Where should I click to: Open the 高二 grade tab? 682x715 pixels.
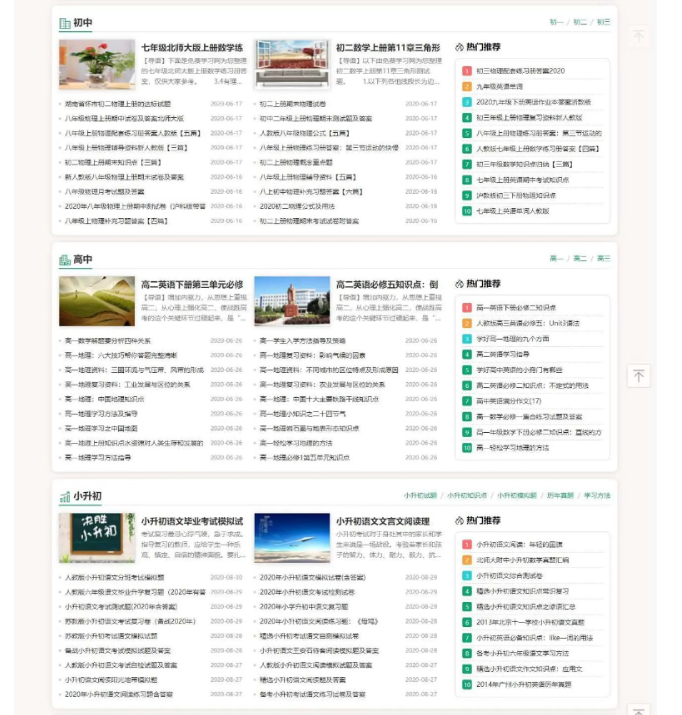(x=580, y=259)
